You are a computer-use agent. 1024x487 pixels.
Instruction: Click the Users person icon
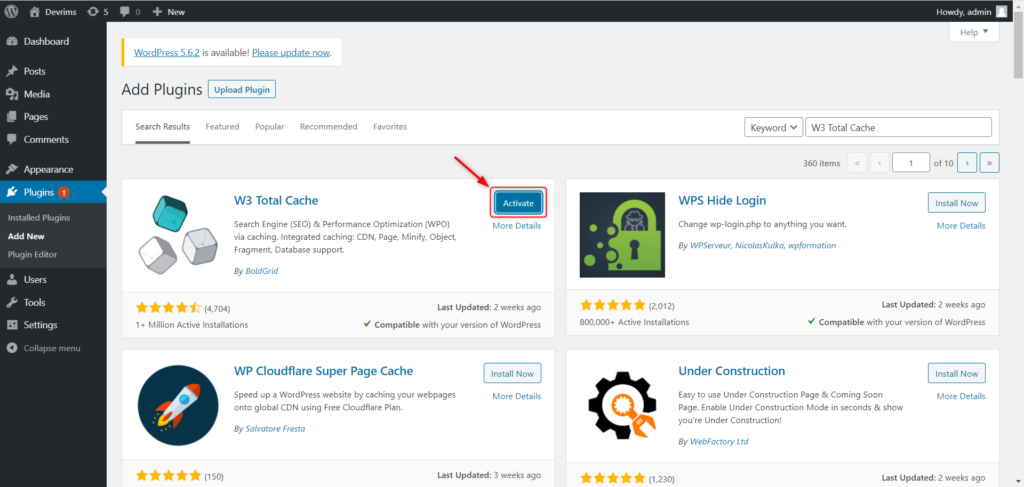[12, 279]
